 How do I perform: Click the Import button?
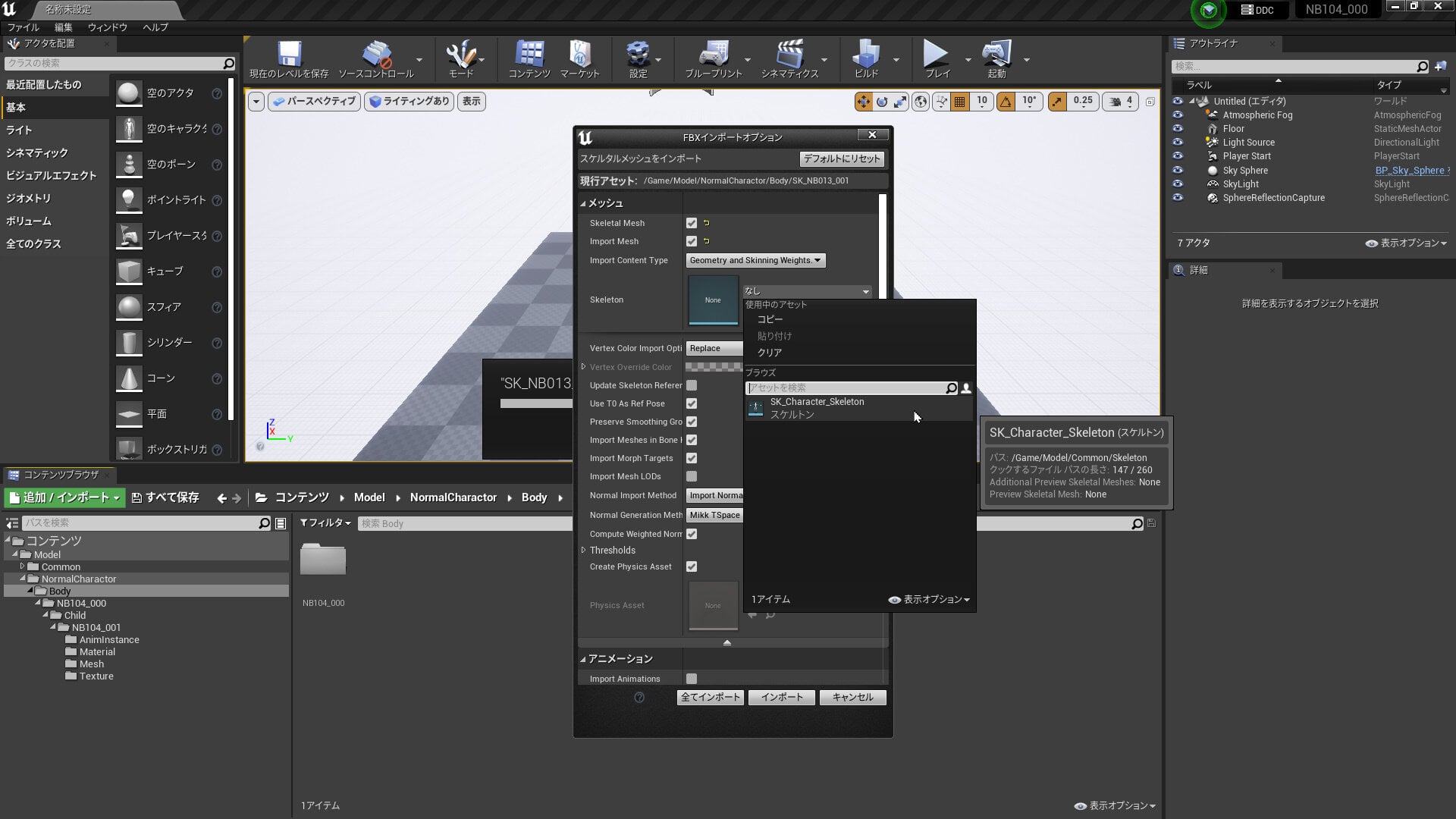point(781,697)
